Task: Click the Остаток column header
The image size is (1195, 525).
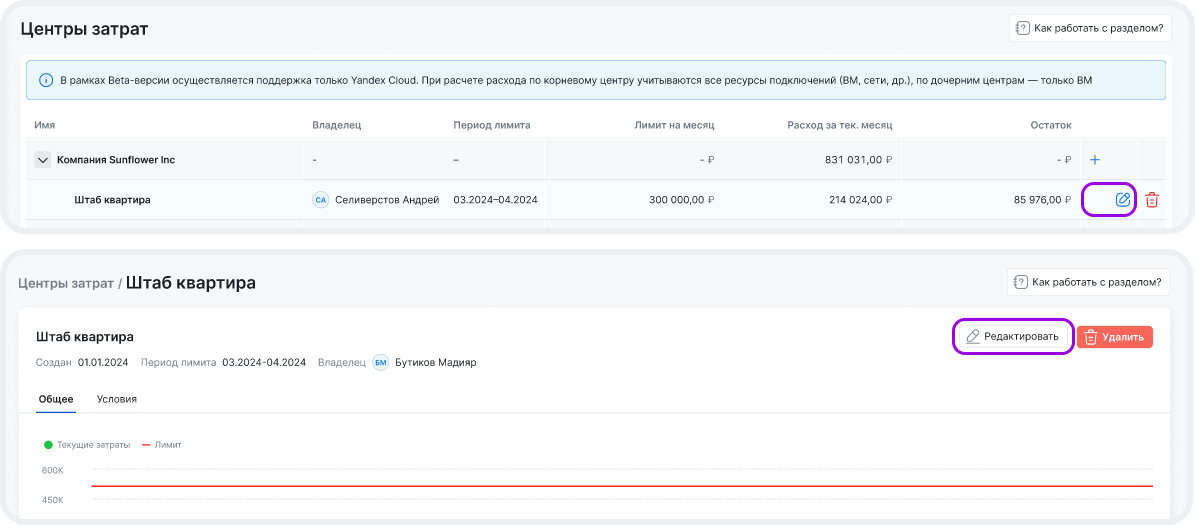Action: (1050, 126)
